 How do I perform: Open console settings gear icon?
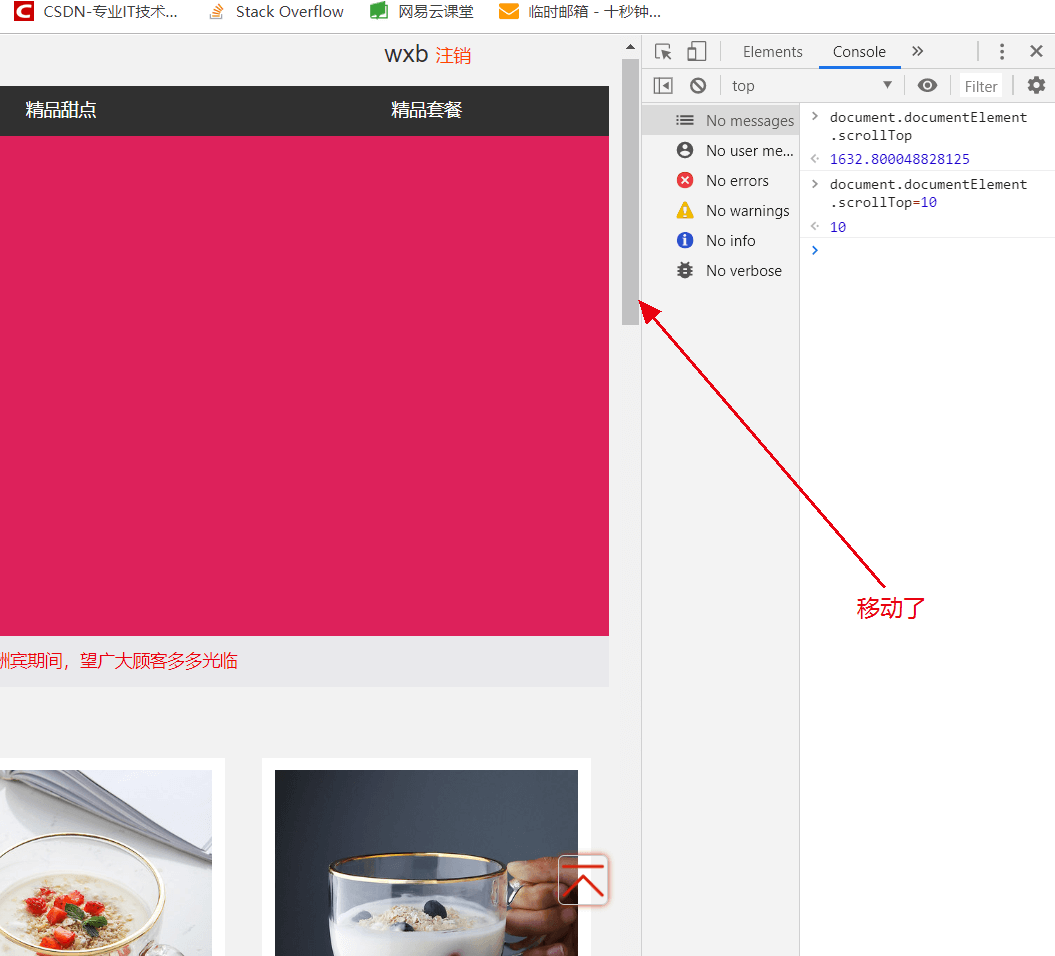pyautogui.click(x=1036, y=86)
